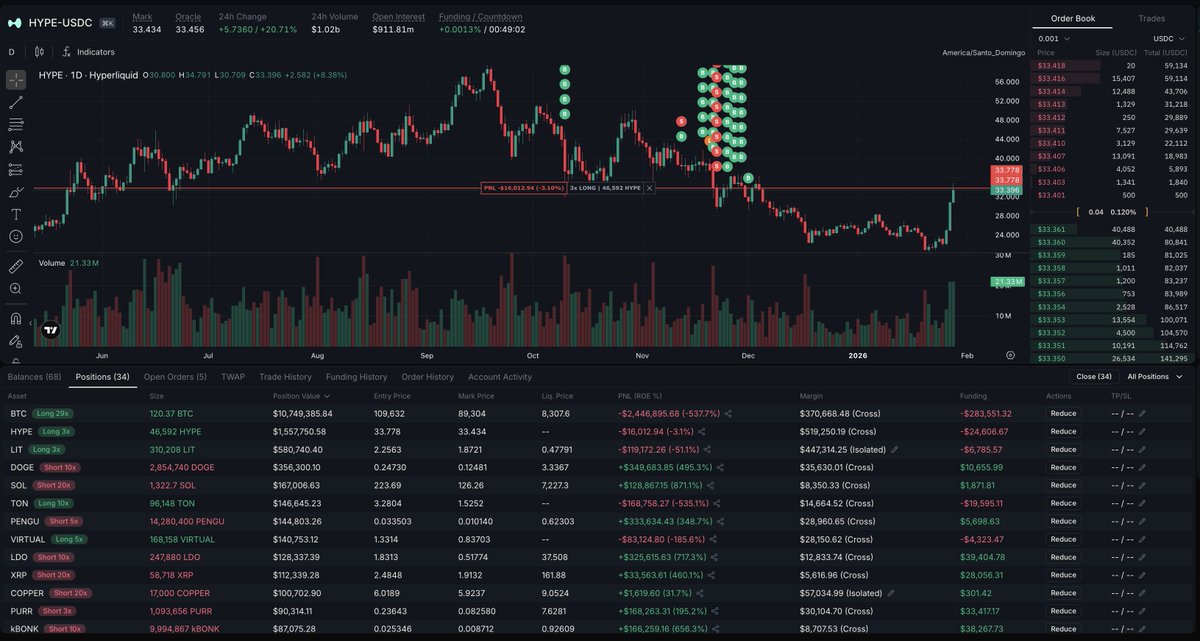The height and width of the screenshot is (641, 1200).
Task: Activate the ruler measure tool
Action: [16, 266]
